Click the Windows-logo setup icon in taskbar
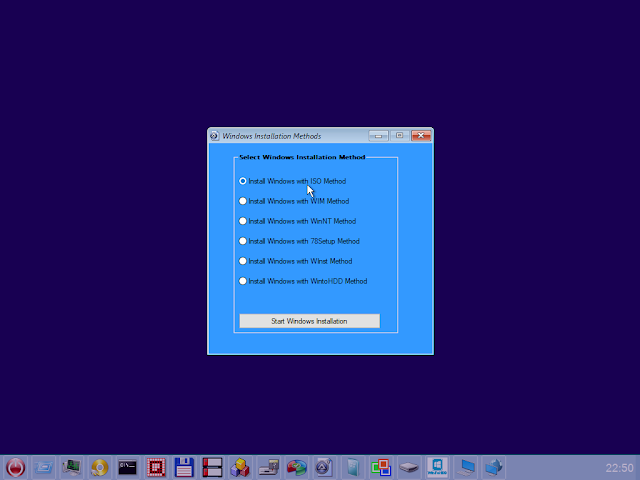640x480 pixels. (x=437, y=467)
